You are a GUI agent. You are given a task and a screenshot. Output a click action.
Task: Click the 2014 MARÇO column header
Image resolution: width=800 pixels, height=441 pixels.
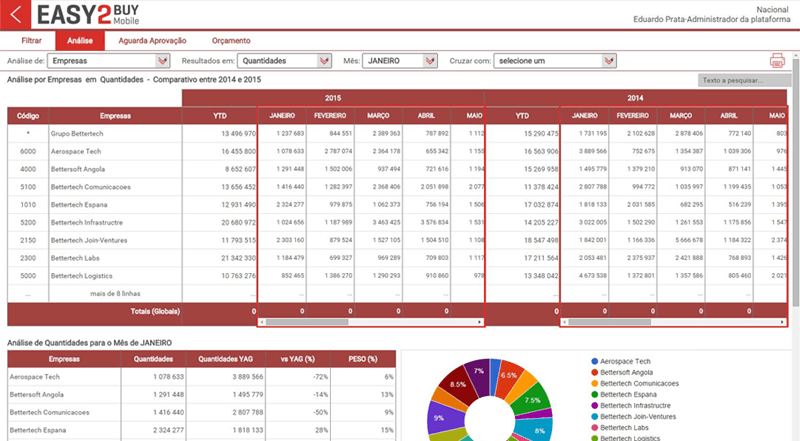tap(681, 116)
